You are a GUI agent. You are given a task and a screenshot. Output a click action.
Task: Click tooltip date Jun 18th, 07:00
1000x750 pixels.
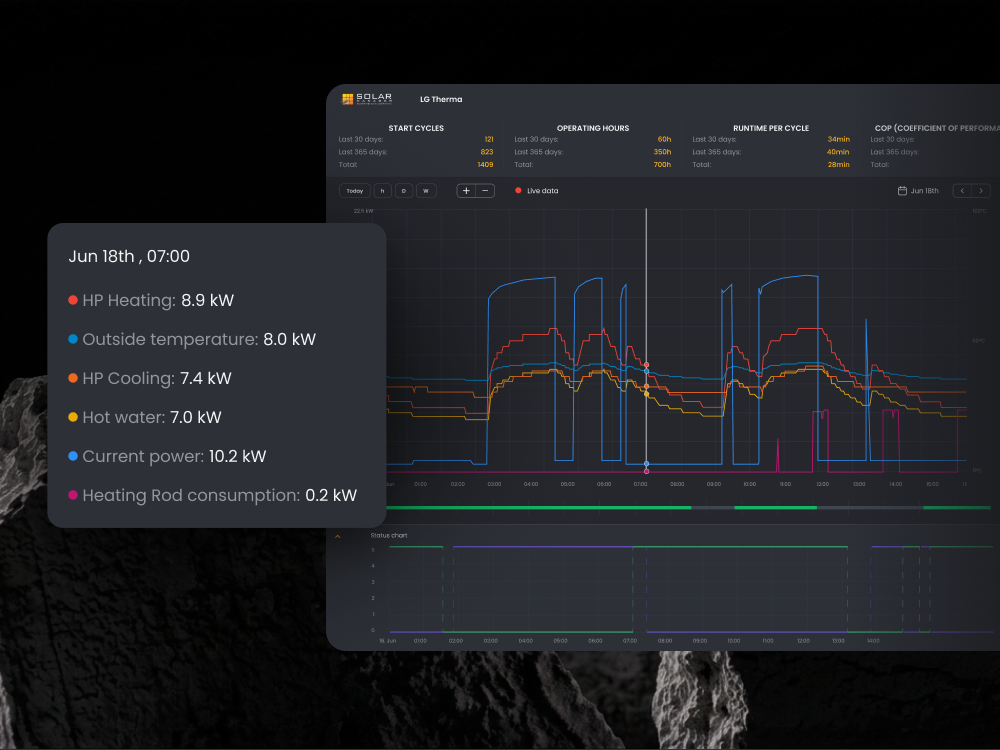pos(129,256)
